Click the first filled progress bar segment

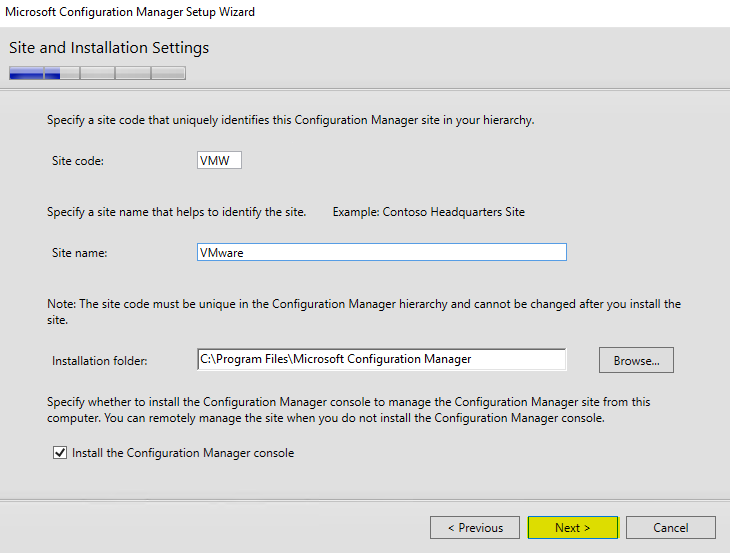click(x=26, y=73)
